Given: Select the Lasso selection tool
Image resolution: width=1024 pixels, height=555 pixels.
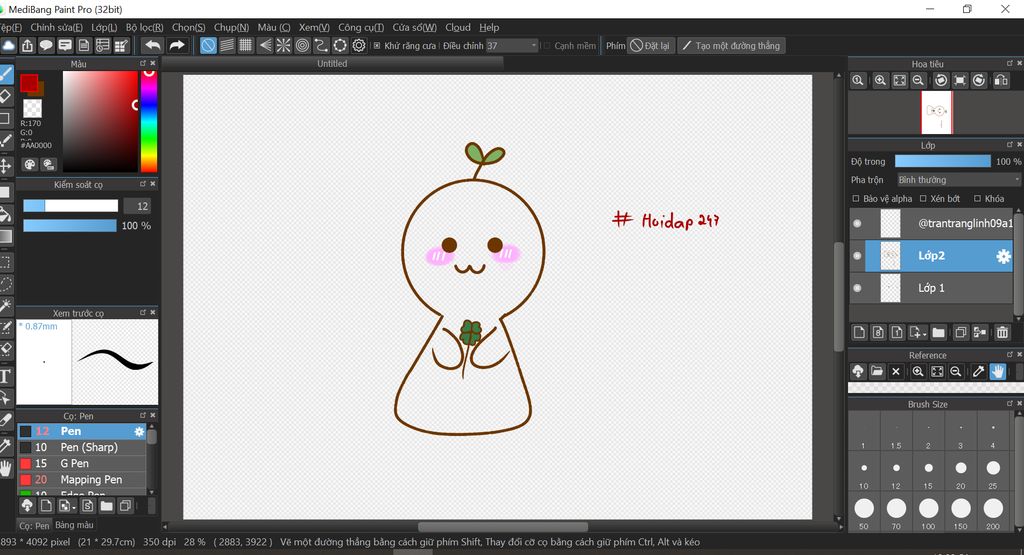Looking at the screenshot, I should (x=5, y=284).
